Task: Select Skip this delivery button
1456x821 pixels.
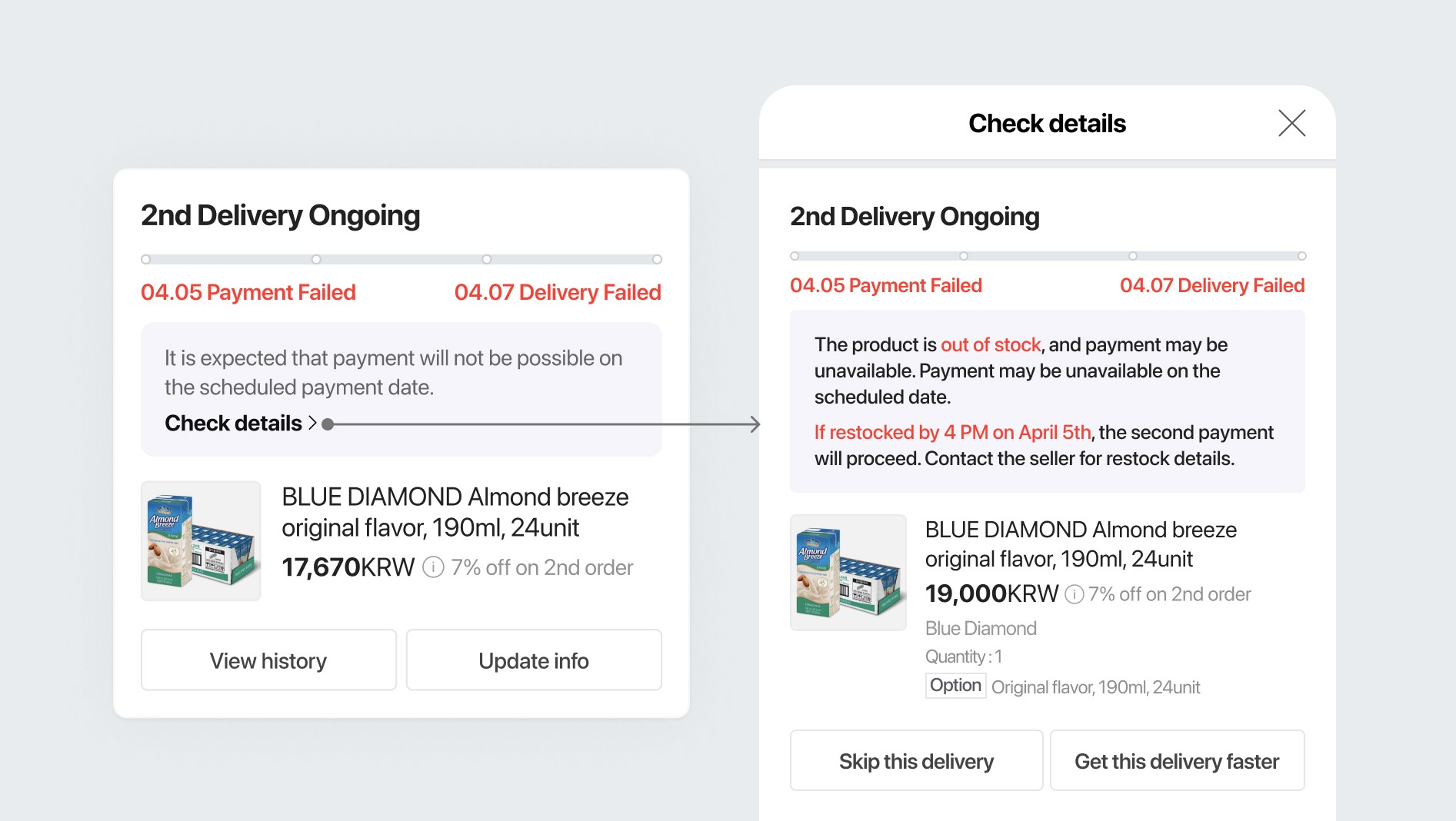Action: coord(916,761)
